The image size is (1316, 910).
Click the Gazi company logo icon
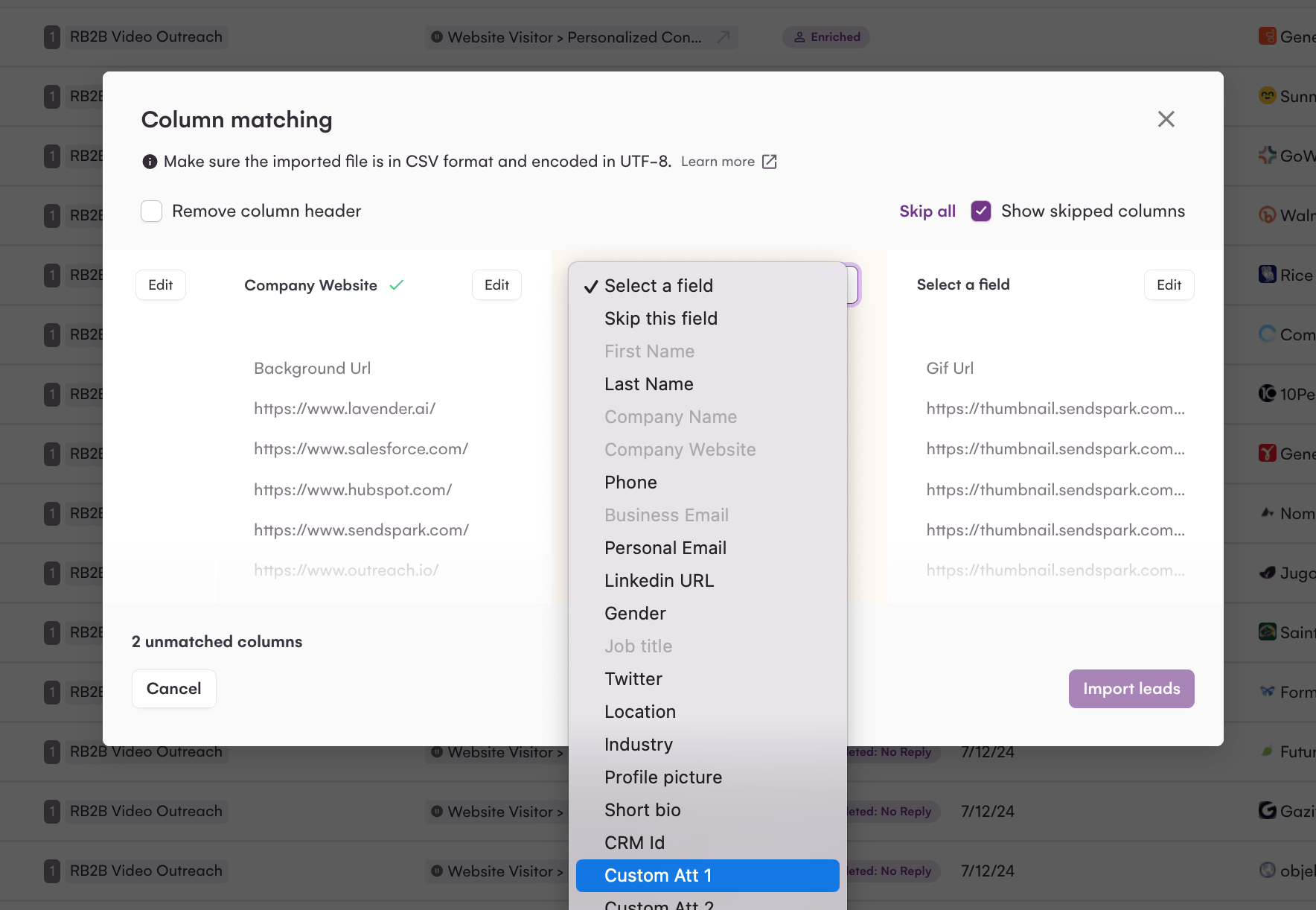coord(1267,810)
